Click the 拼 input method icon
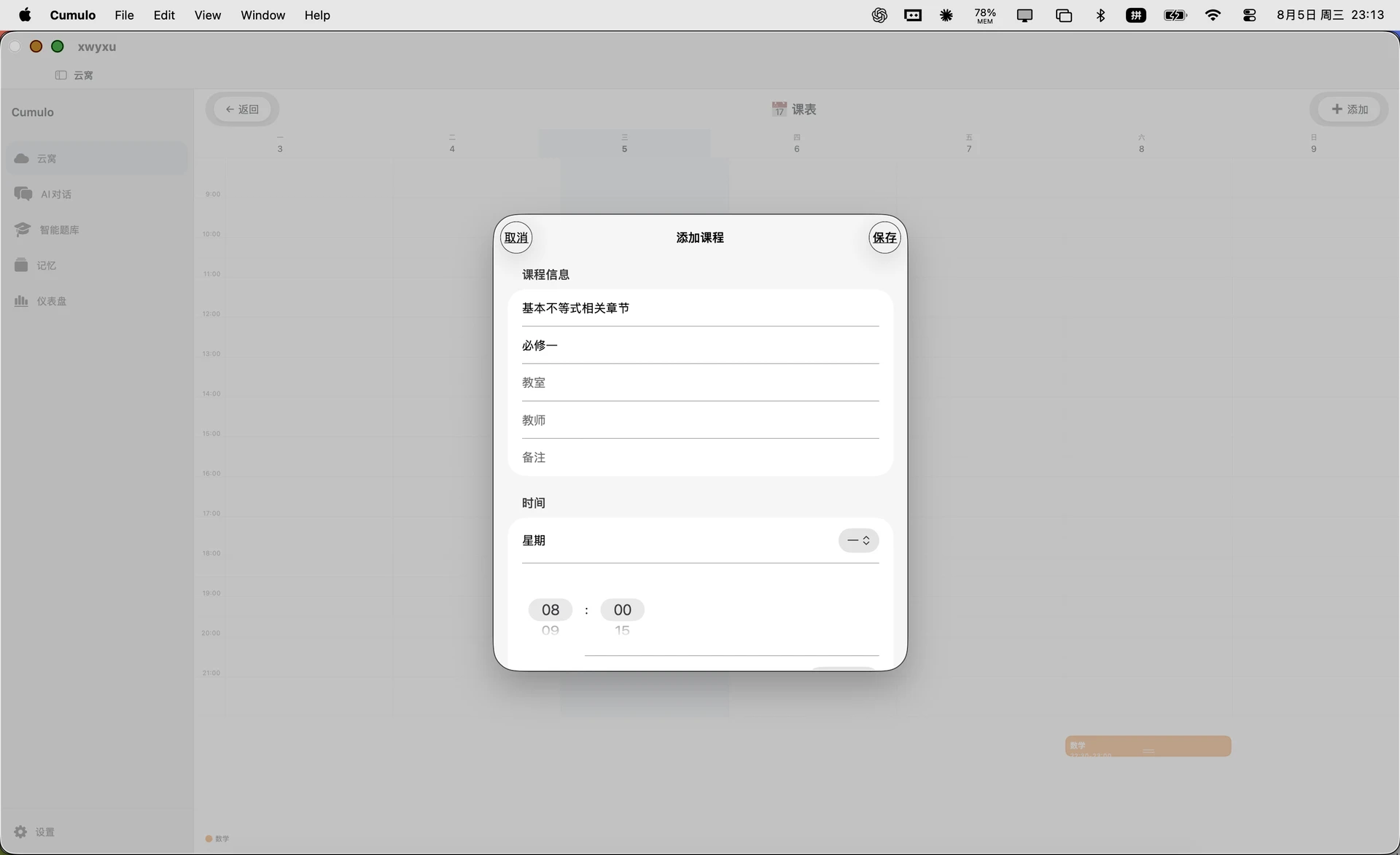1400x855 pixels. click(x=1136, y=15)
